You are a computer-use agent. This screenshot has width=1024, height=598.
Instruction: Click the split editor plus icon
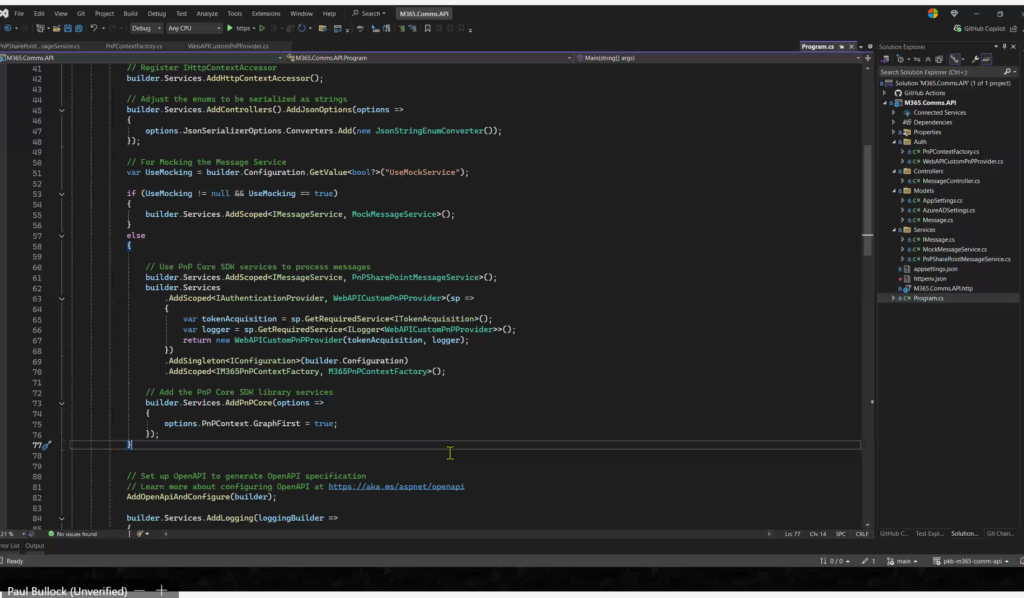[x=867, y=58]
